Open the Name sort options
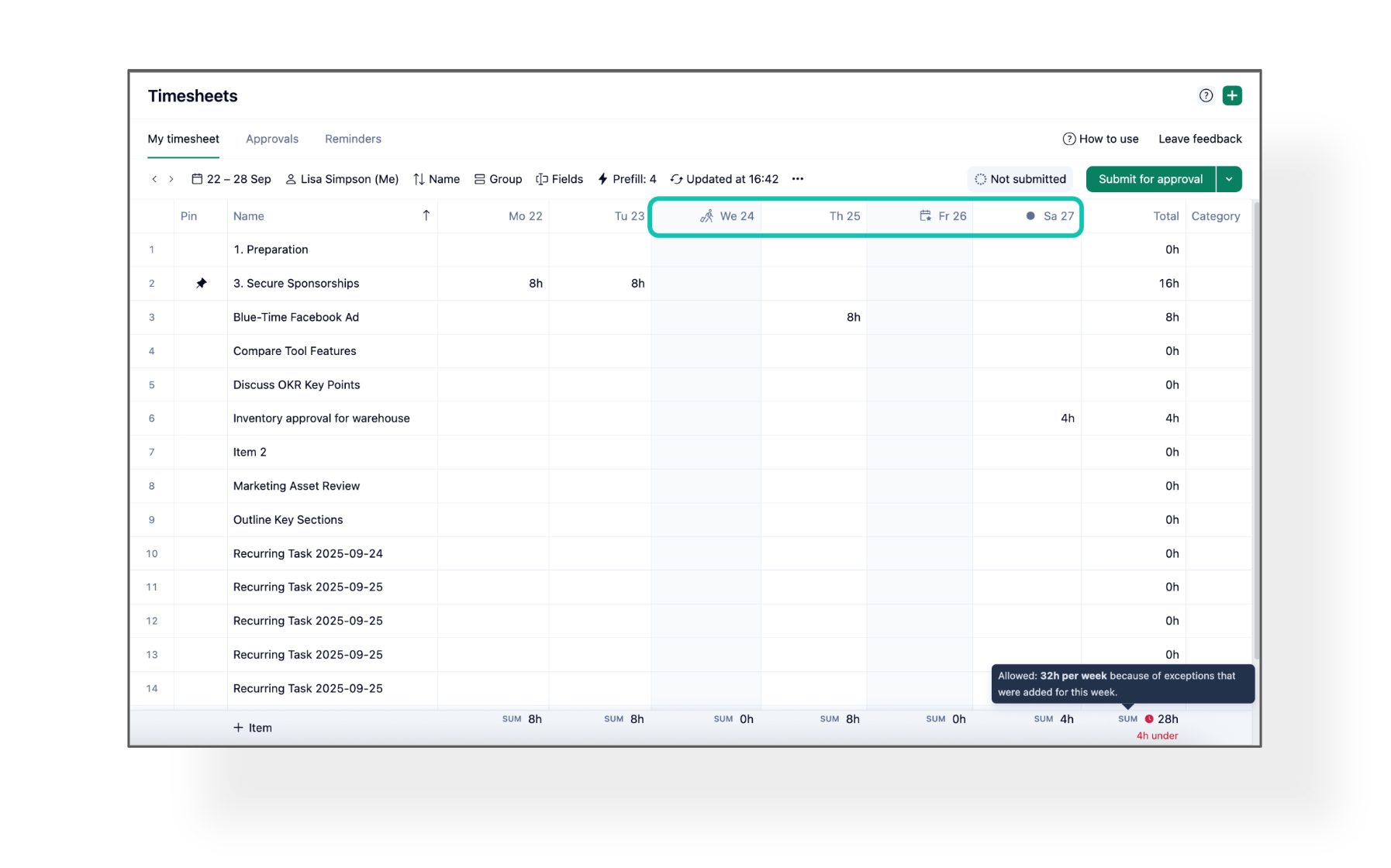Image resolution: width=1391 pixels, height=868 pixels. tap(437, 179)
